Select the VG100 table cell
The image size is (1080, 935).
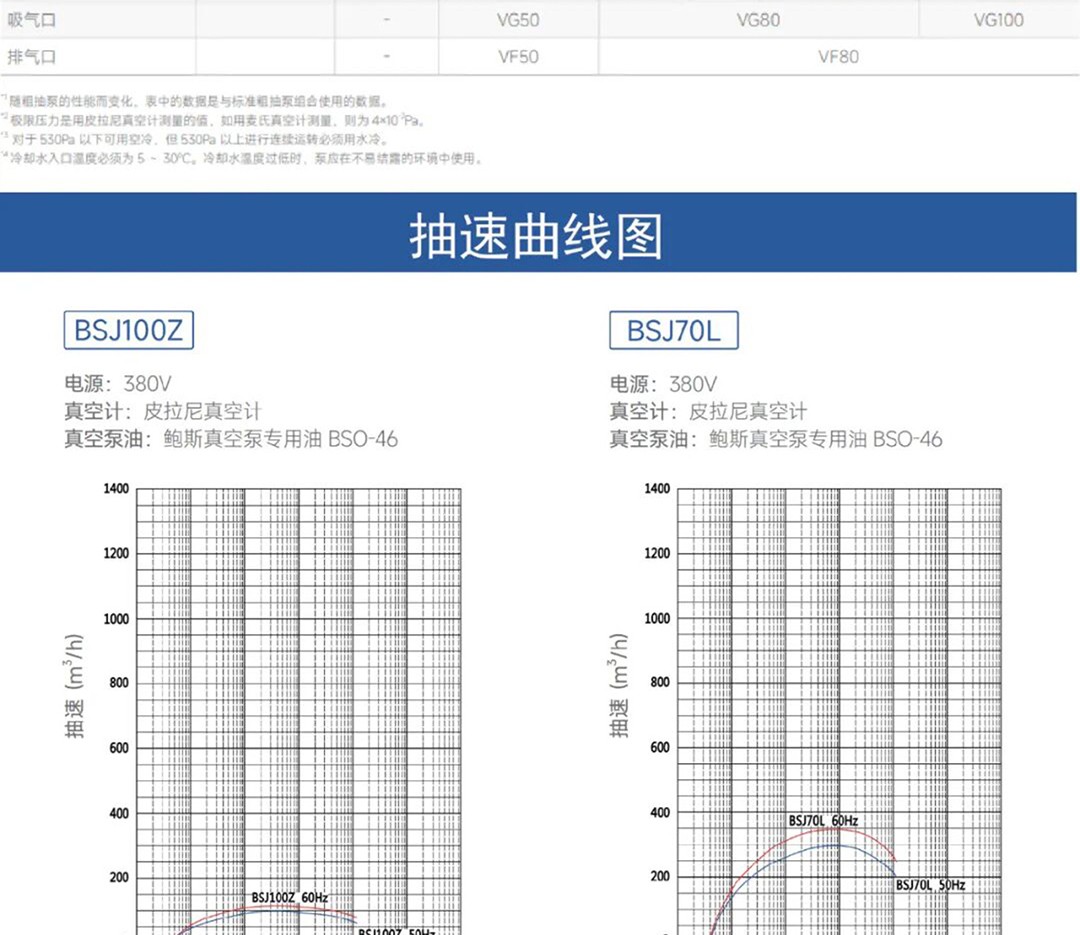(x=999, y=20)
